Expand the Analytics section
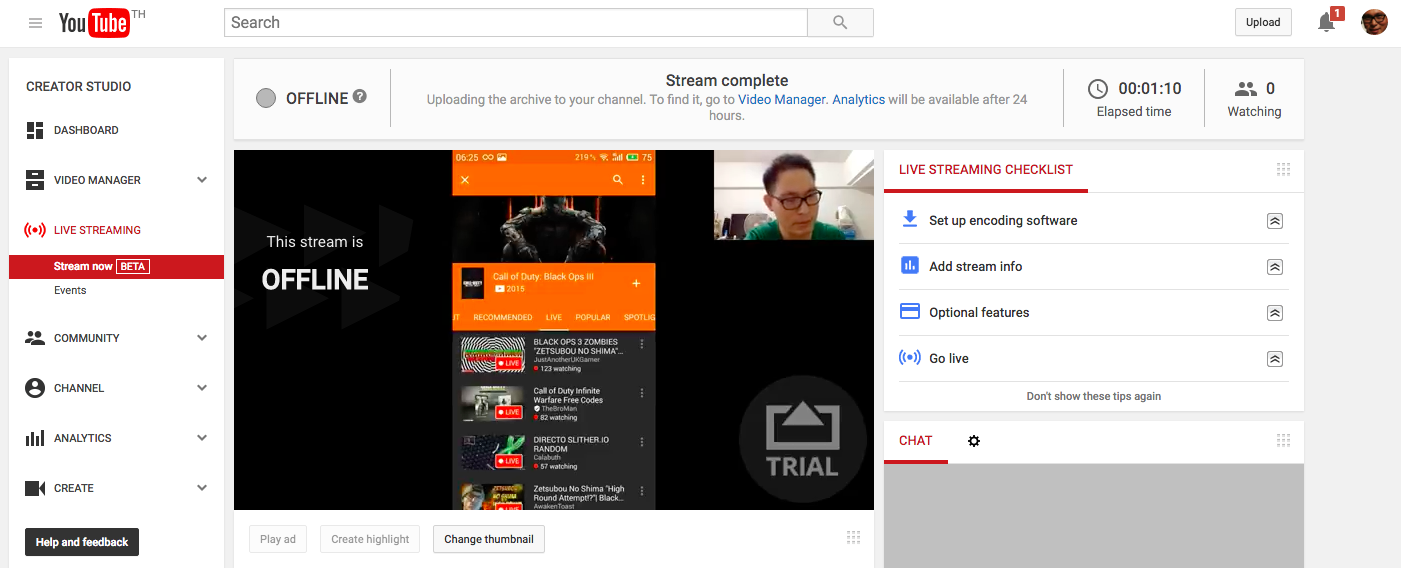This screenshot has width=1401, height=568. [202, 438]
